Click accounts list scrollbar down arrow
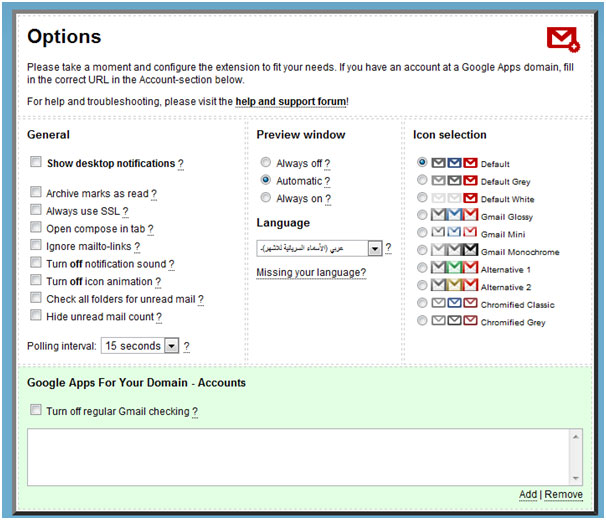This screenshot has height=520, width=606. [x=576, y=478]
